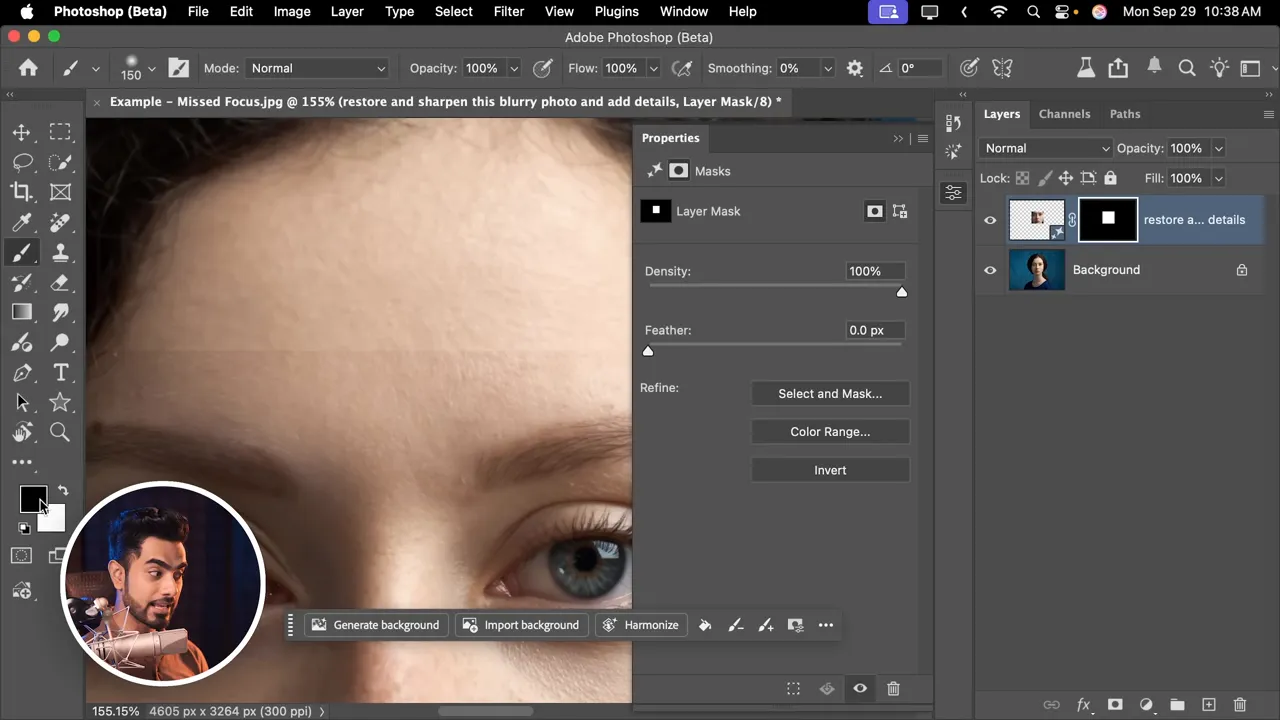This screenshot has height=720, width=1280.
Task: Add layer style fx icon
Action: tap(1083, 705)
